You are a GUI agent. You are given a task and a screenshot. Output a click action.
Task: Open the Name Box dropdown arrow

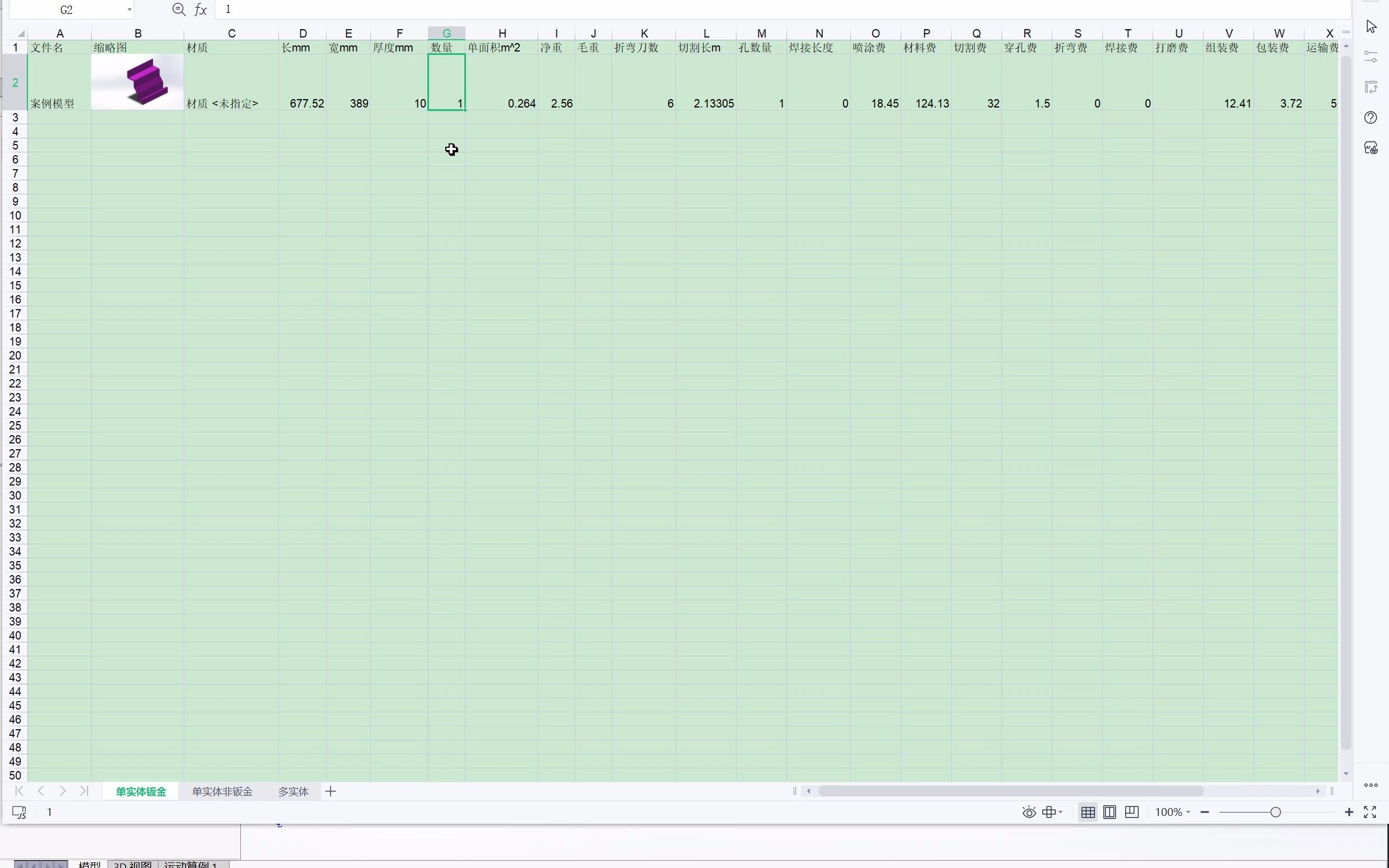pyautogui.click(x=129, y=10)
